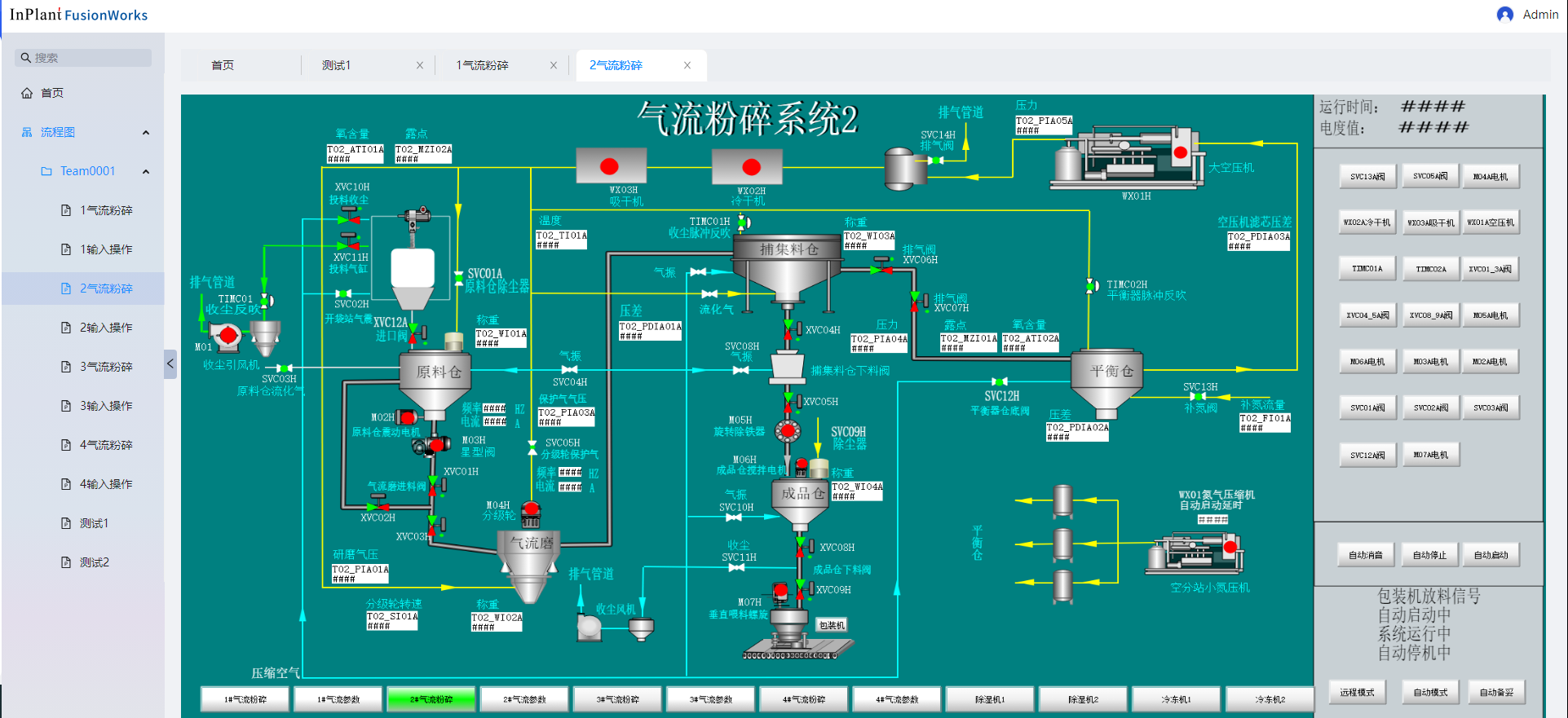Collapse the Team0001 folder
1568x718 pixels.
[x=146, y=171]
